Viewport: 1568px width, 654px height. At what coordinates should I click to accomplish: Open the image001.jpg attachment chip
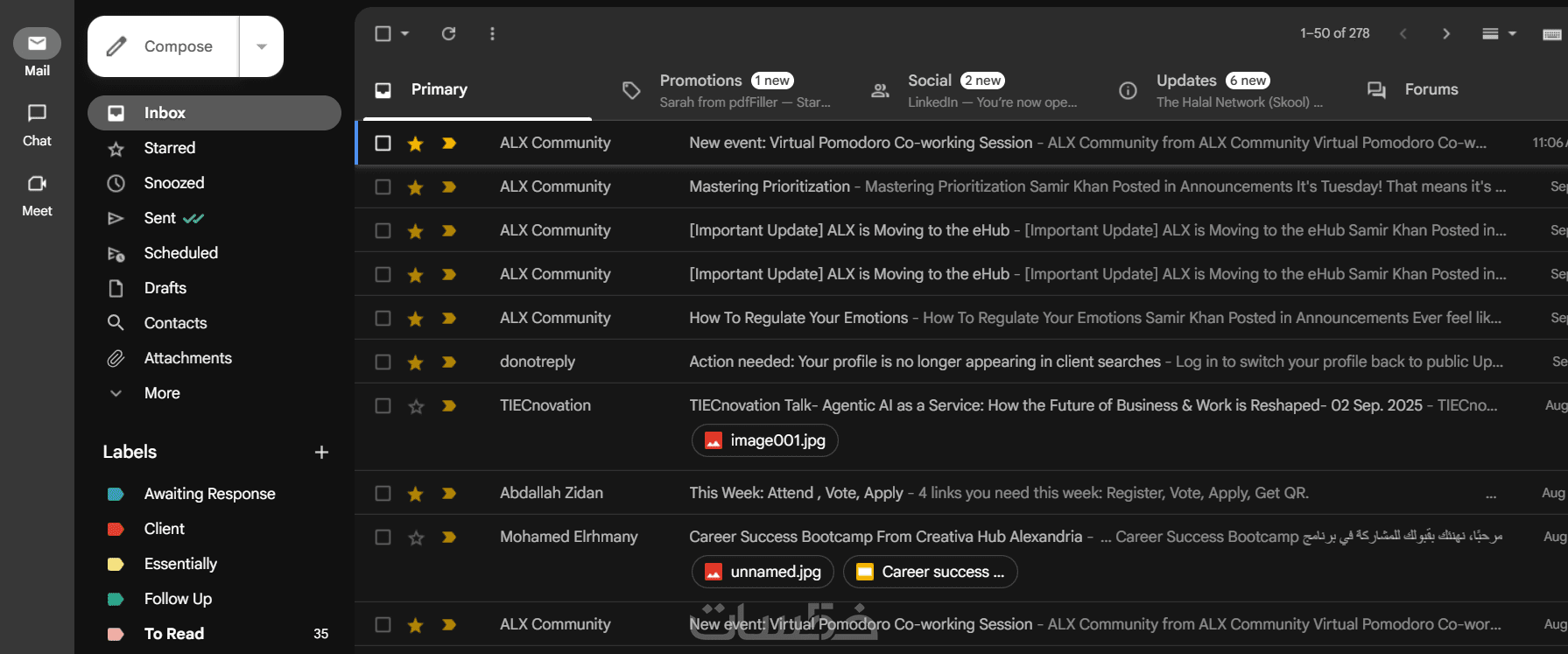point(765,440)
